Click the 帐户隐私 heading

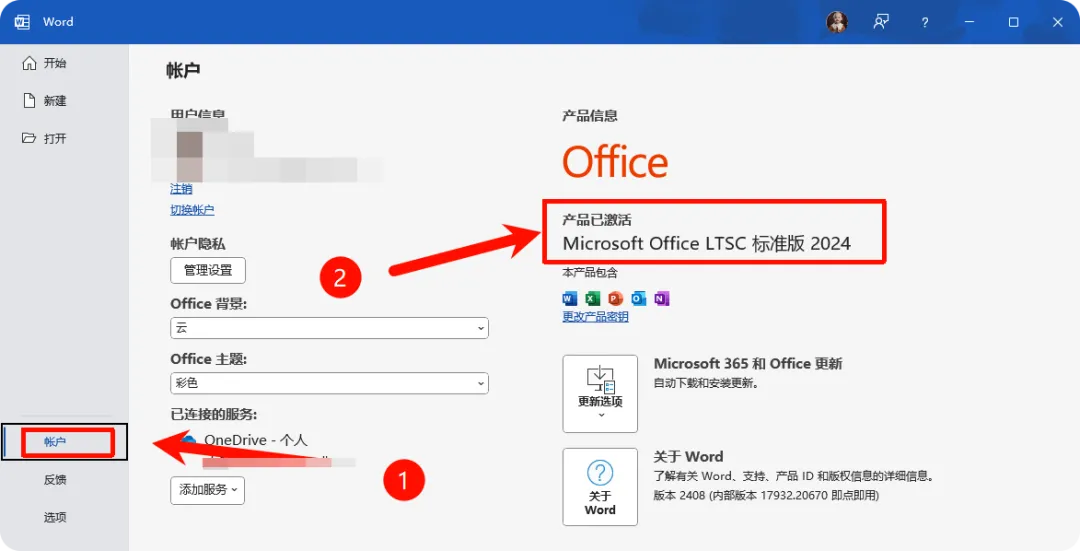[x=198, y=244]
